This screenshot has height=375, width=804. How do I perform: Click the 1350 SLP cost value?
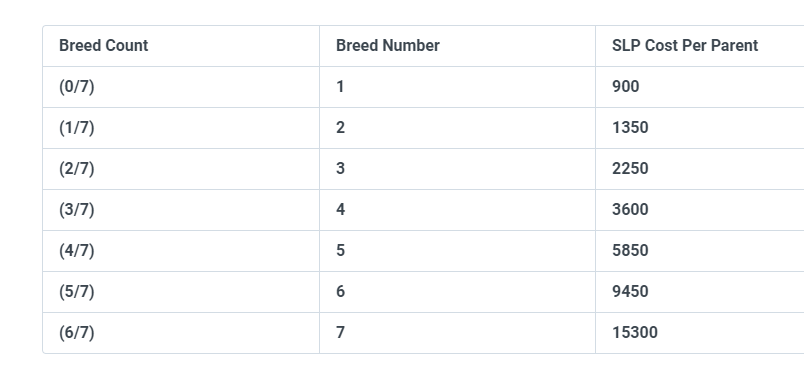pos(630,128)
